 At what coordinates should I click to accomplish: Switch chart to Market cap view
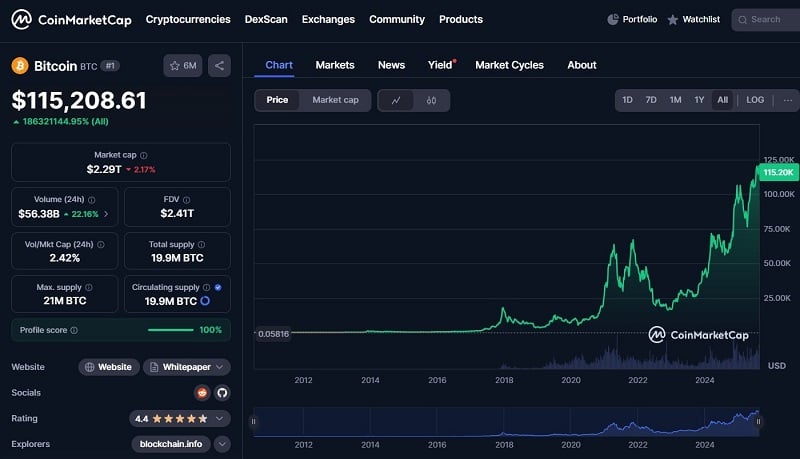335,100
